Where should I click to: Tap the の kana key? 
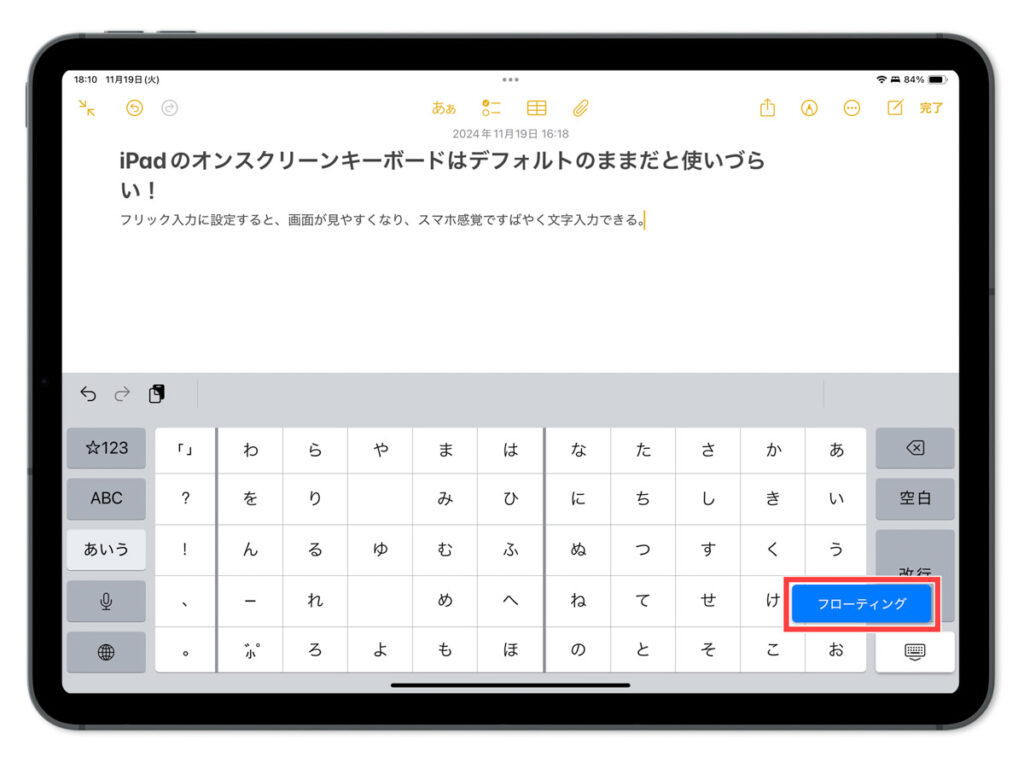579,650
